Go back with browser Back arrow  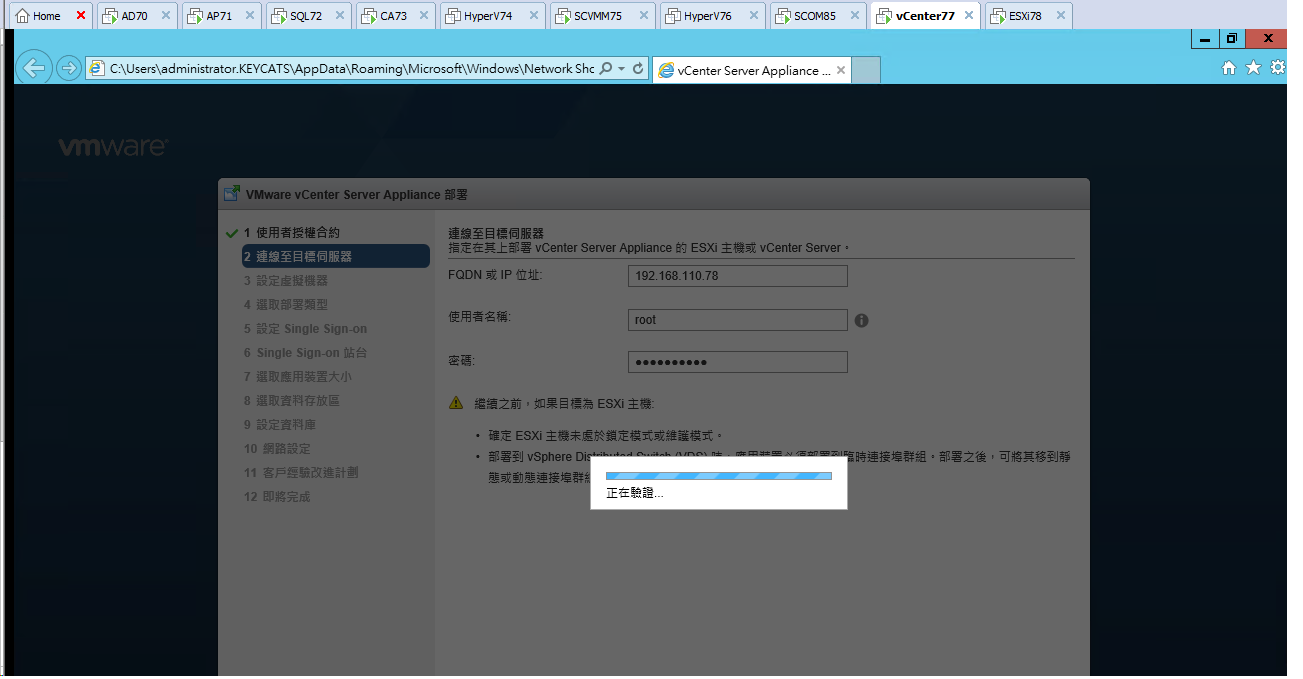pos(35,68)
